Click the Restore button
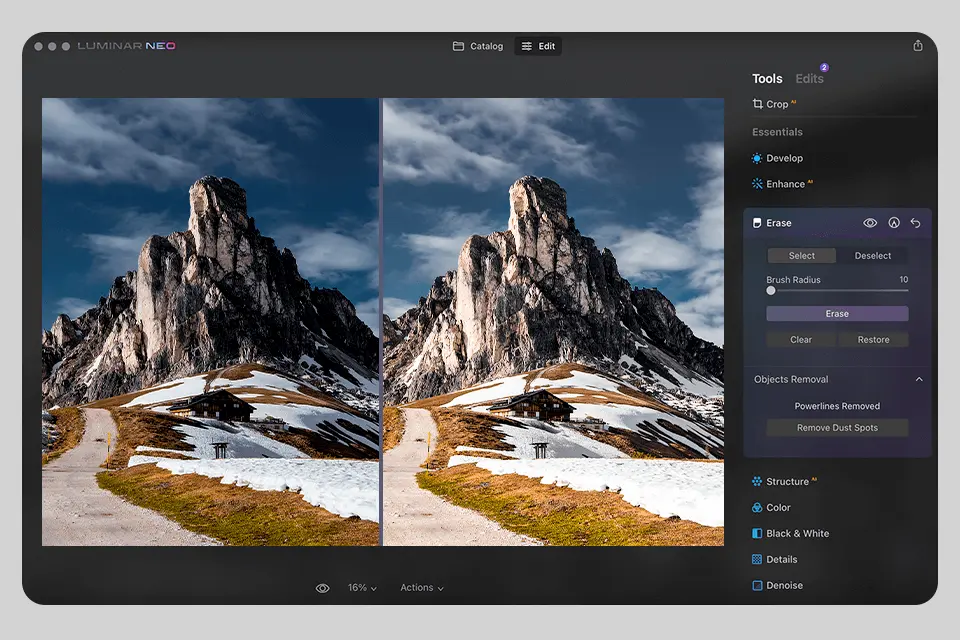Image resolution: width=960 pixels, height=640 pixels. pyautogui.click(x=873, y=339)
